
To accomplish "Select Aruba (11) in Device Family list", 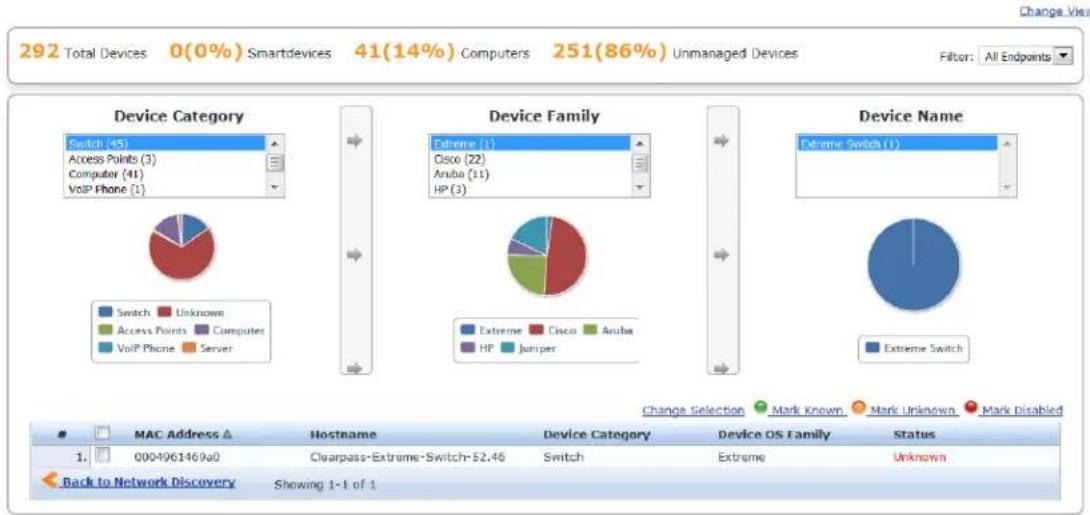I will pos(531,174).
